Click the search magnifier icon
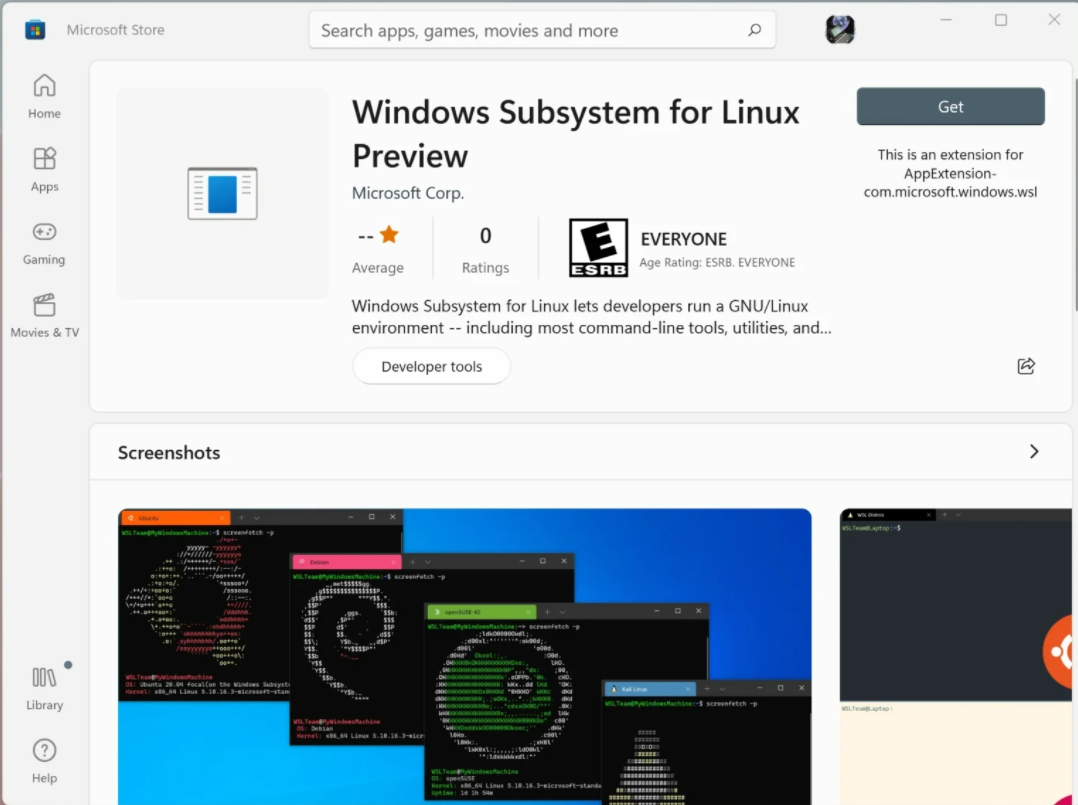Screen dimensions: 1078x805 (x=754, y=30)
